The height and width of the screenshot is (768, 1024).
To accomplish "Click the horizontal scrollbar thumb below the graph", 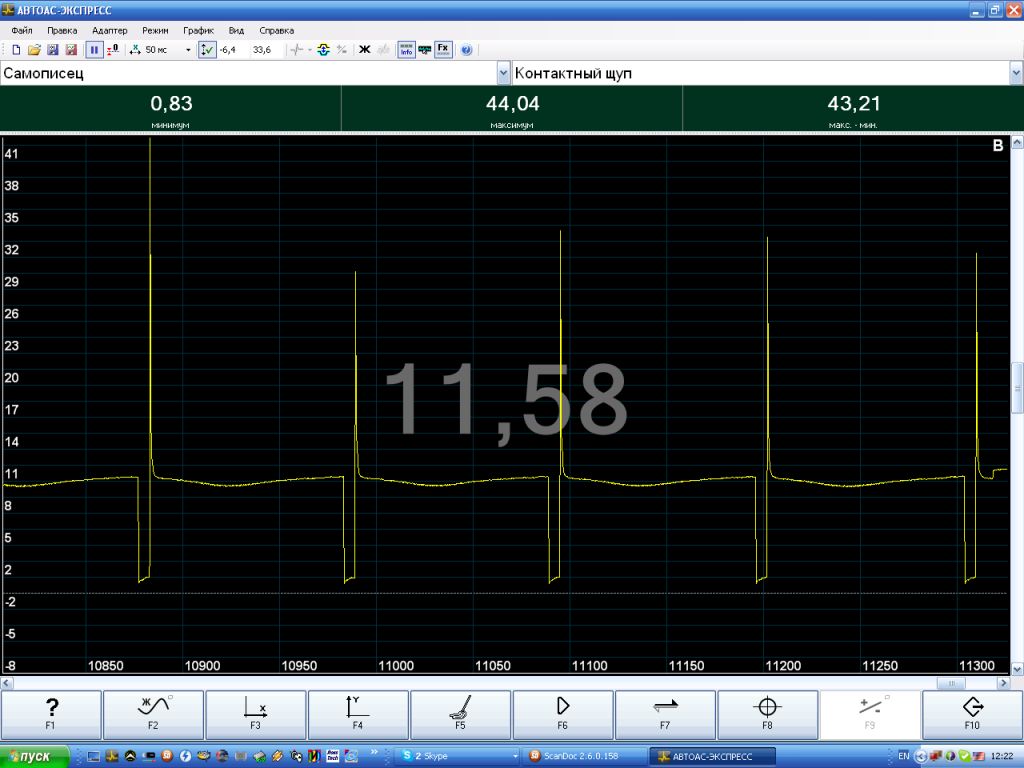I will tap(952, 683).
